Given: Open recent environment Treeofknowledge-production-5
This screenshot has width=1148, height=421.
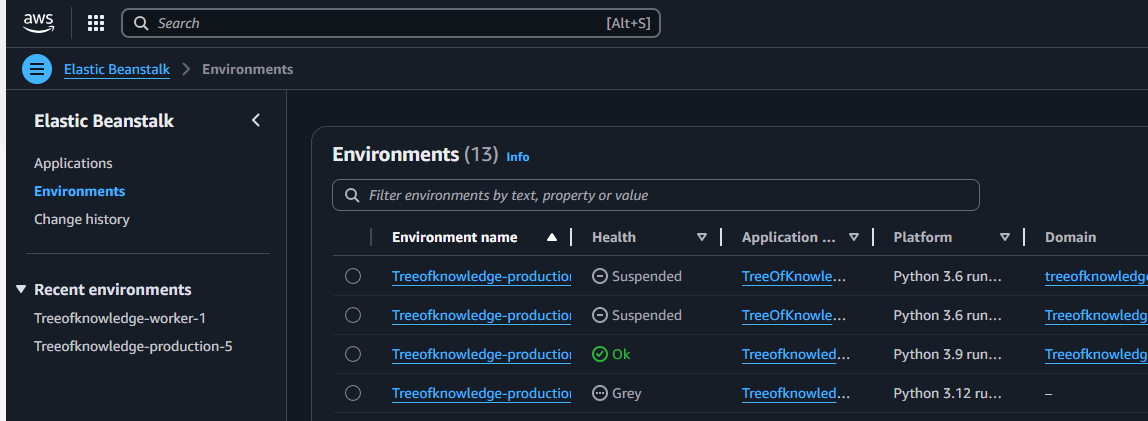Looking at the screenshot, I should click(x=133, y=346).
